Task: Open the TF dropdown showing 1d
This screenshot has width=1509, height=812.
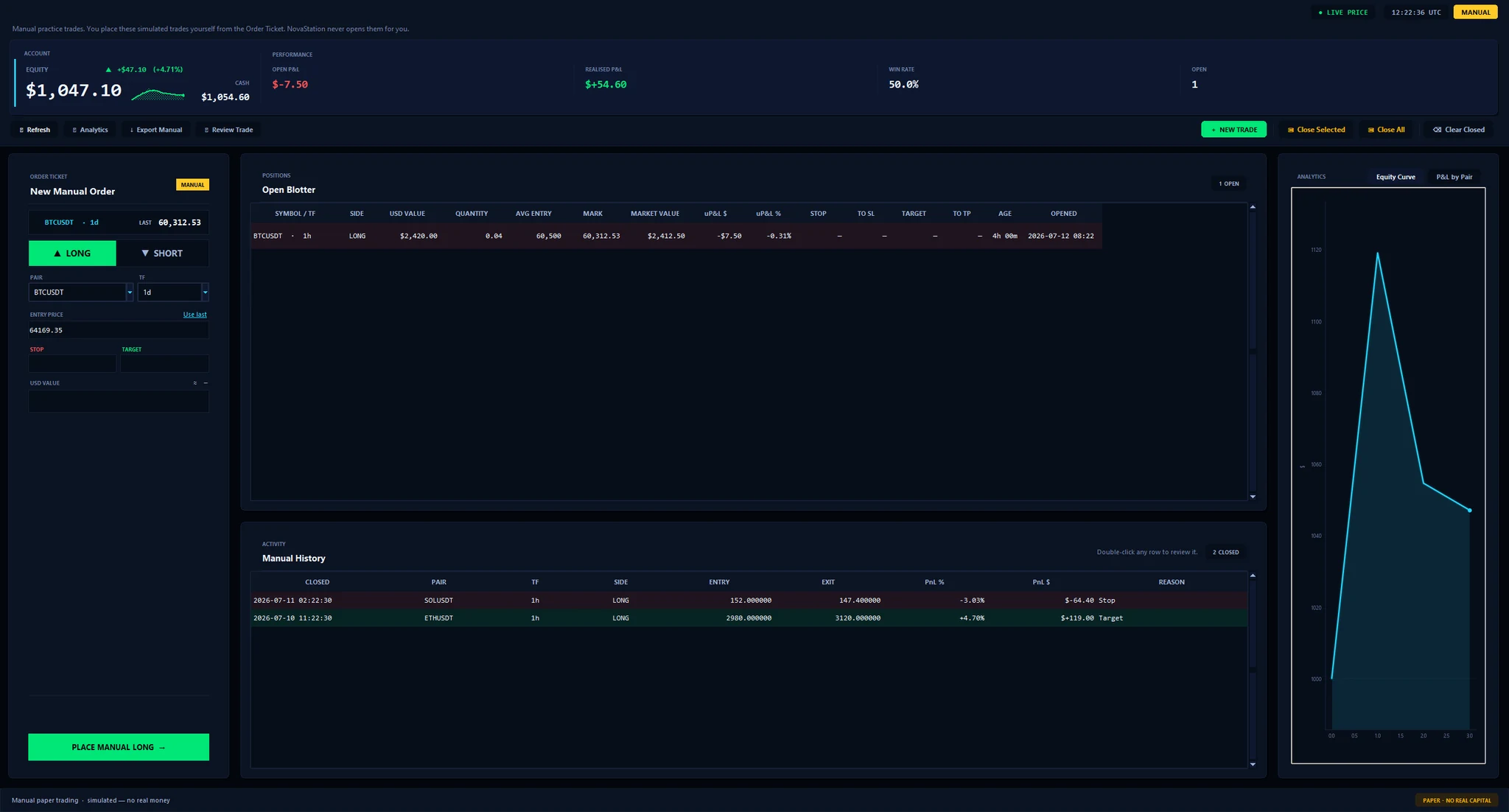Action: 173,293
